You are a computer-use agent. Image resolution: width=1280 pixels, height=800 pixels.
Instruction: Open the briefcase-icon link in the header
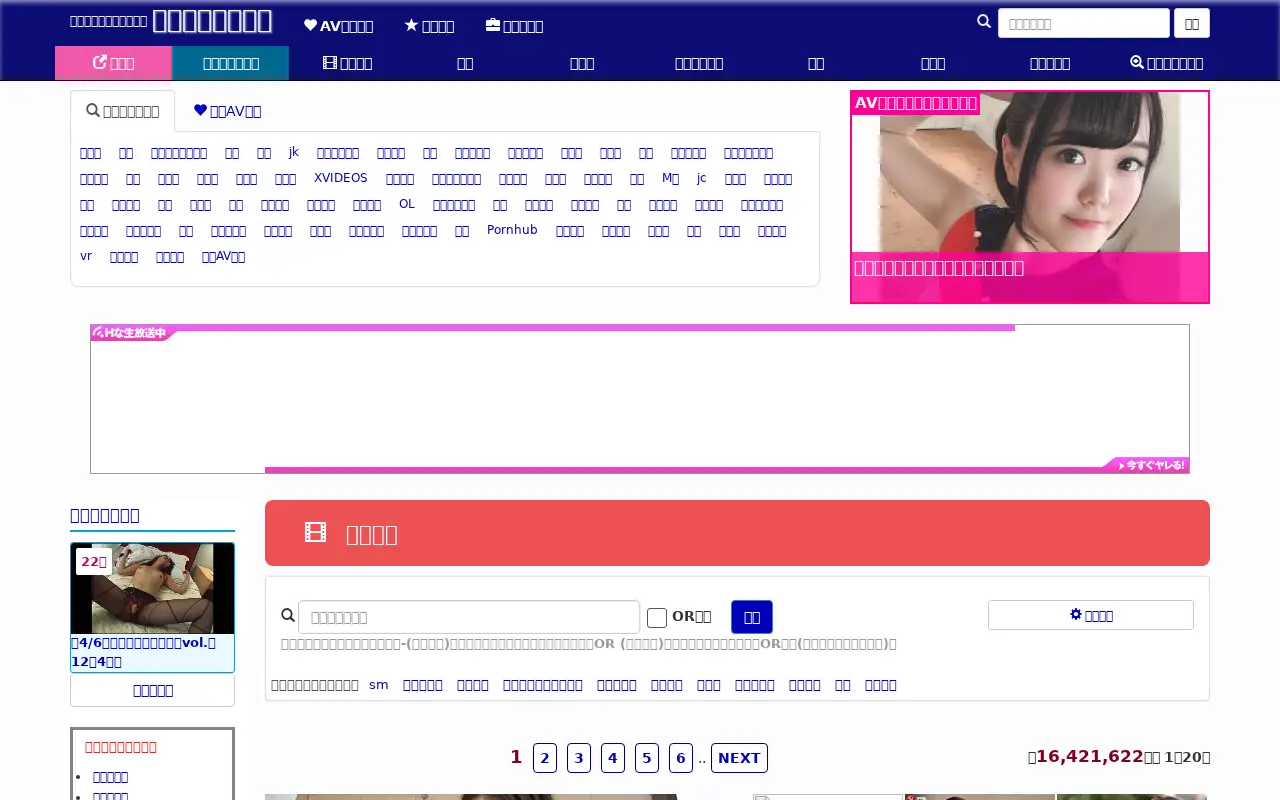(514, 26)
